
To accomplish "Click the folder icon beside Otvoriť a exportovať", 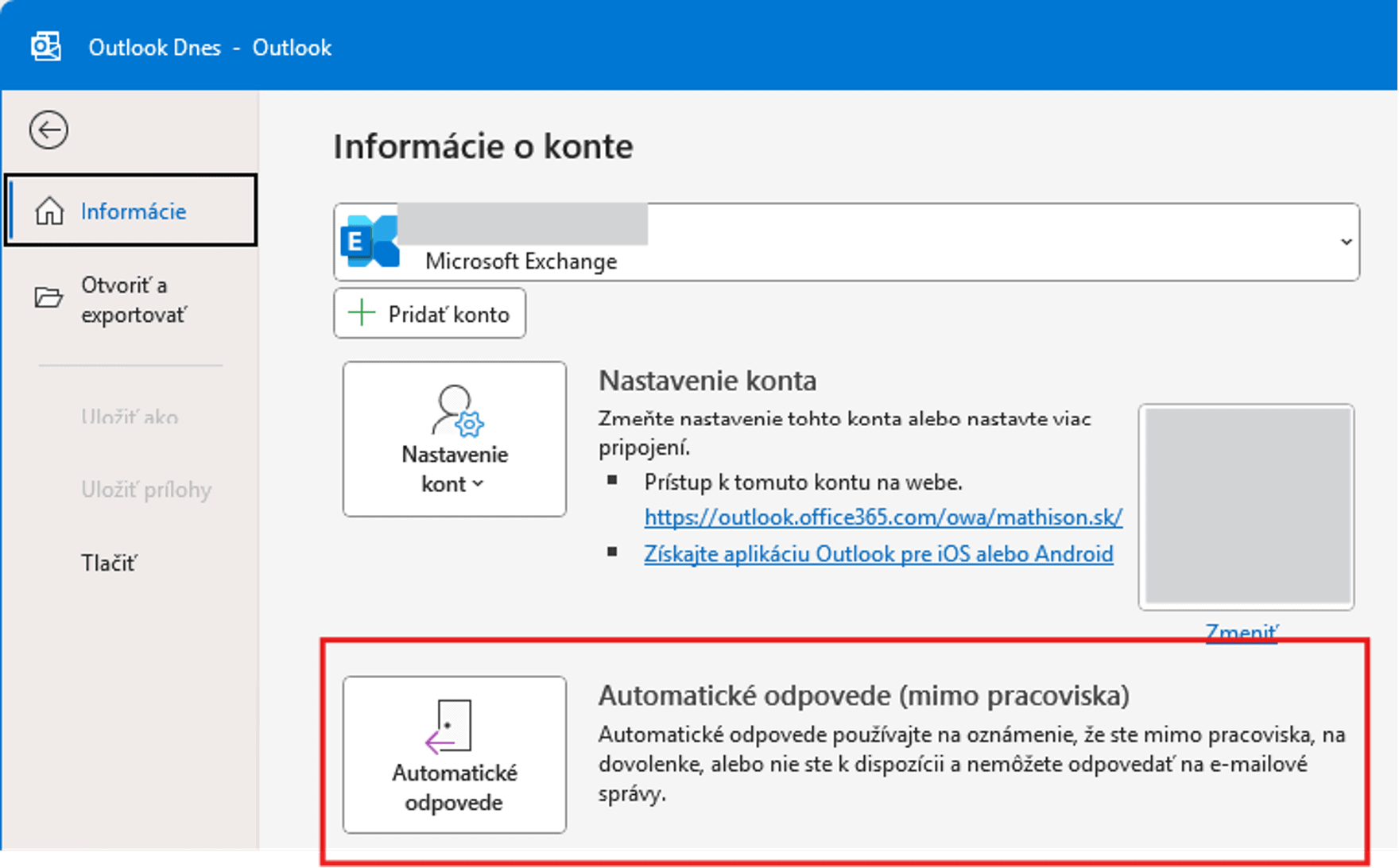I will [50, 298].
